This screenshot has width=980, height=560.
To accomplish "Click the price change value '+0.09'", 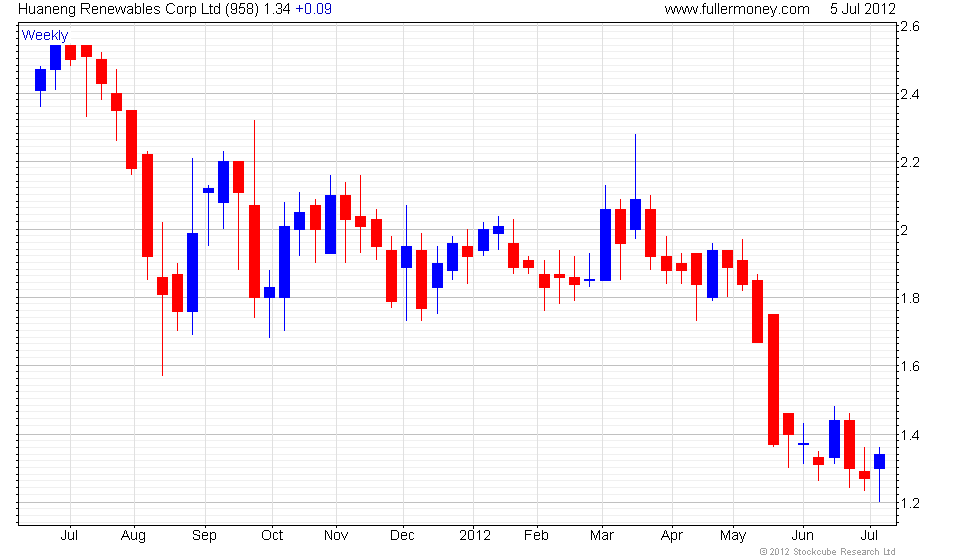I will point(313,9).
